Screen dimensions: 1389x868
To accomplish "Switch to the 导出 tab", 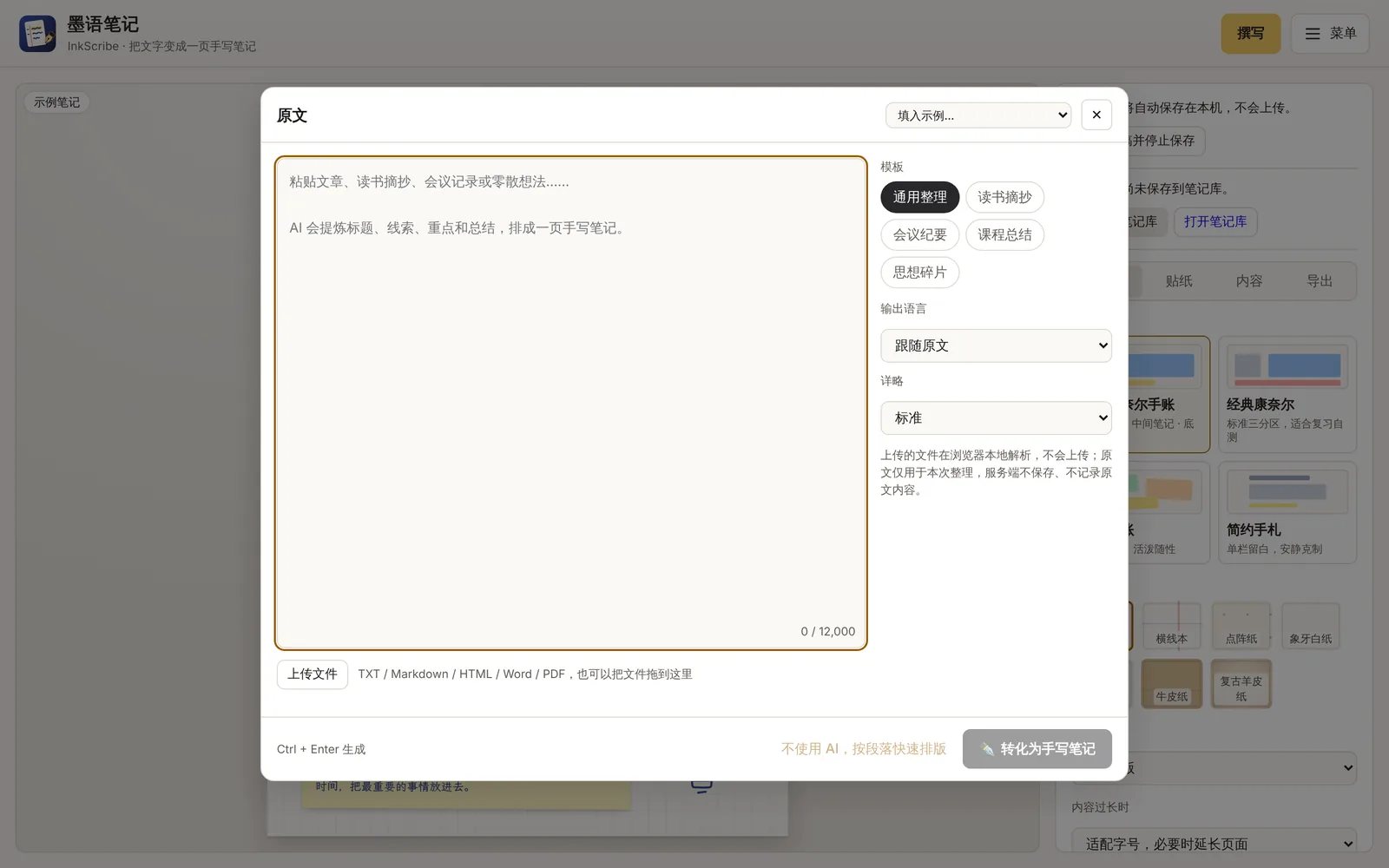I will coord(1320,281).
